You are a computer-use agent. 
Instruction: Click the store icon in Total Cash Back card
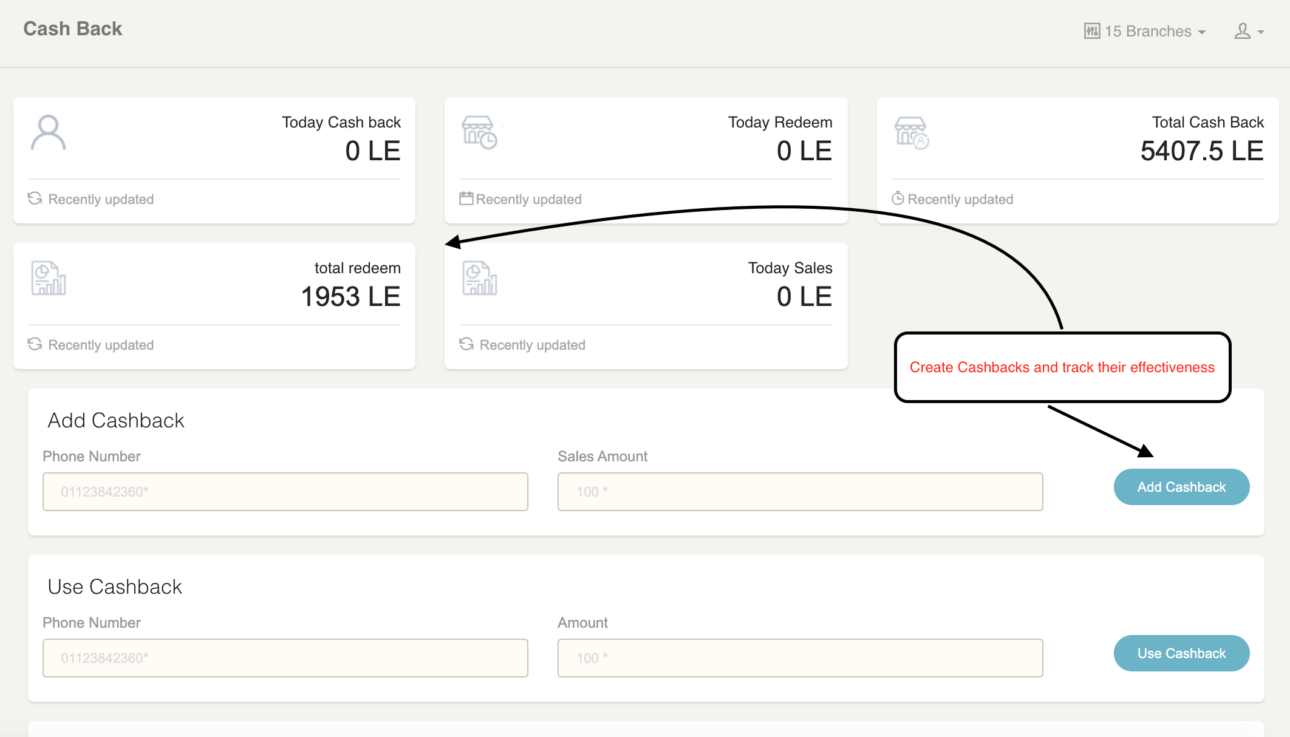[911, 133]
